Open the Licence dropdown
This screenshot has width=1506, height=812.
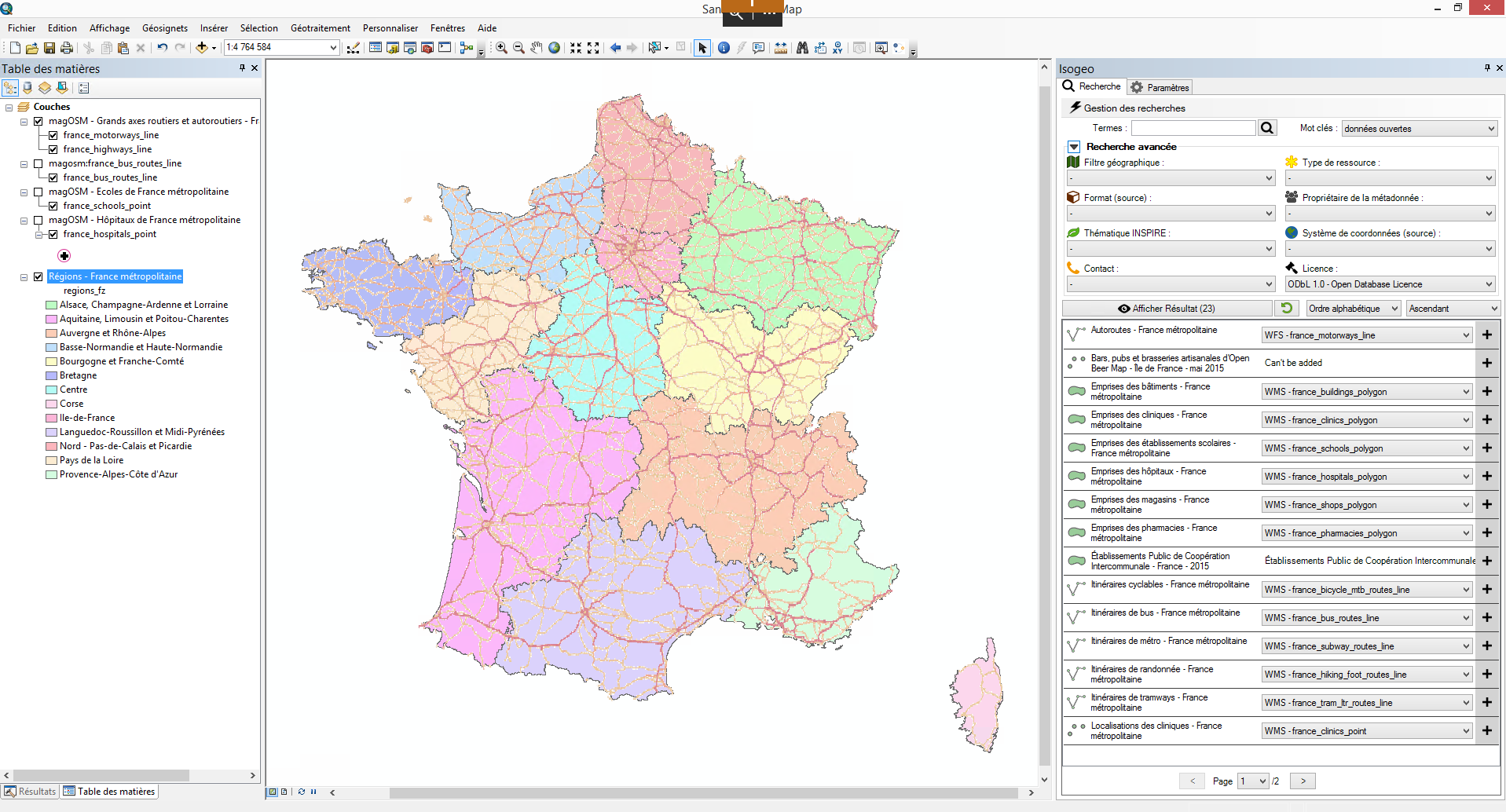1390,284
